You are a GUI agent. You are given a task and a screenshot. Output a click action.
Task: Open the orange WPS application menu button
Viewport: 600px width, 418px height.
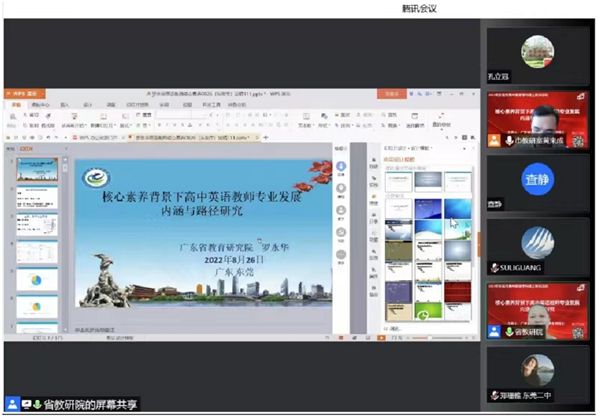tap(24, 94)
